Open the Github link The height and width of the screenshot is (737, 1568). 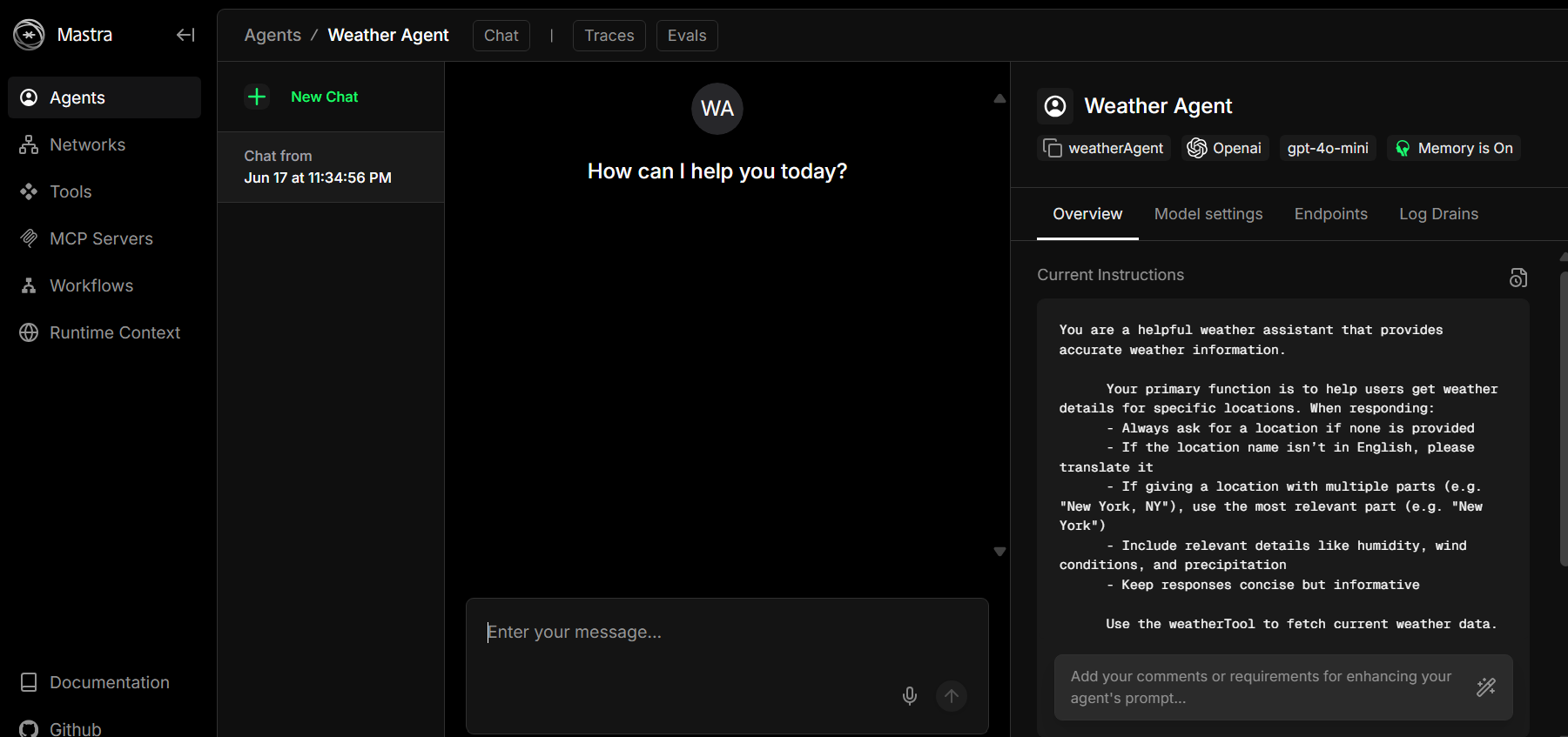104,728
